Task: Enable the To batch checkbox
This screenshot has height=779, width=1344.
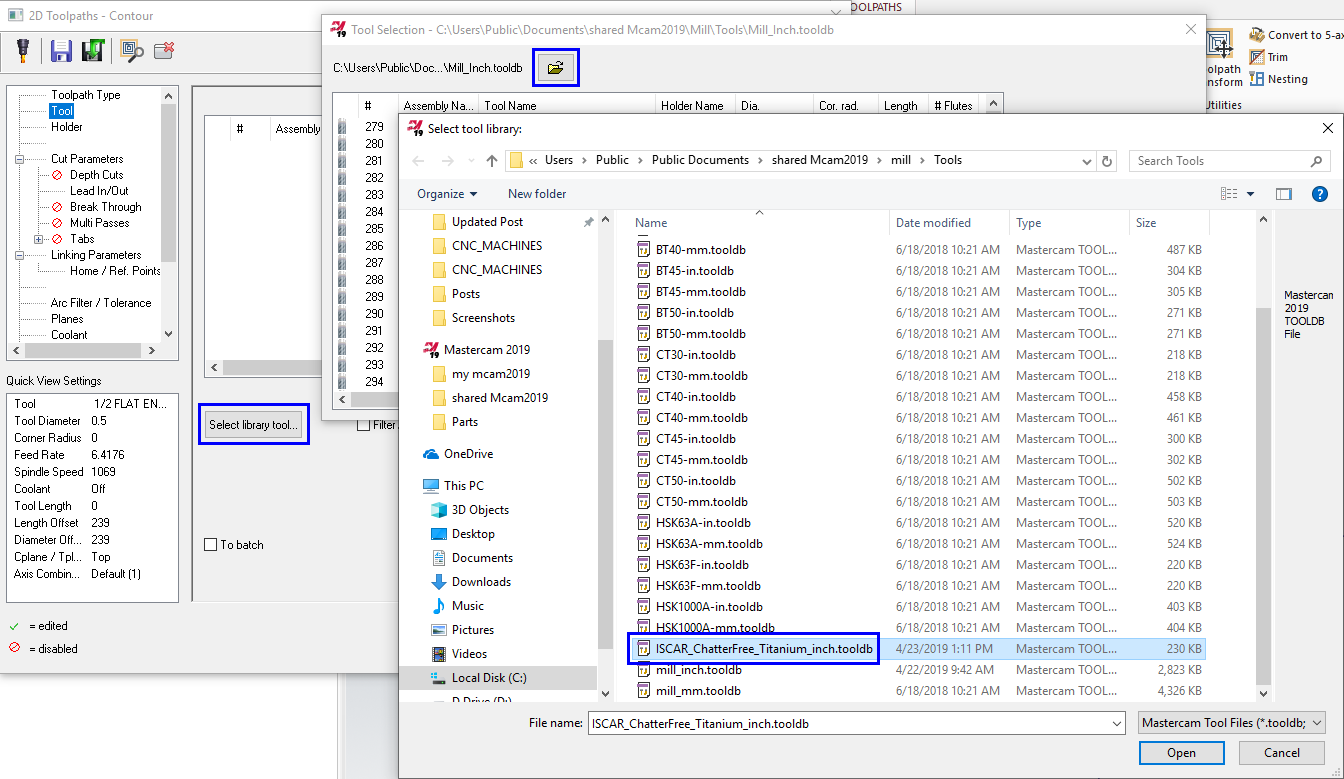Action: (210, 545)
